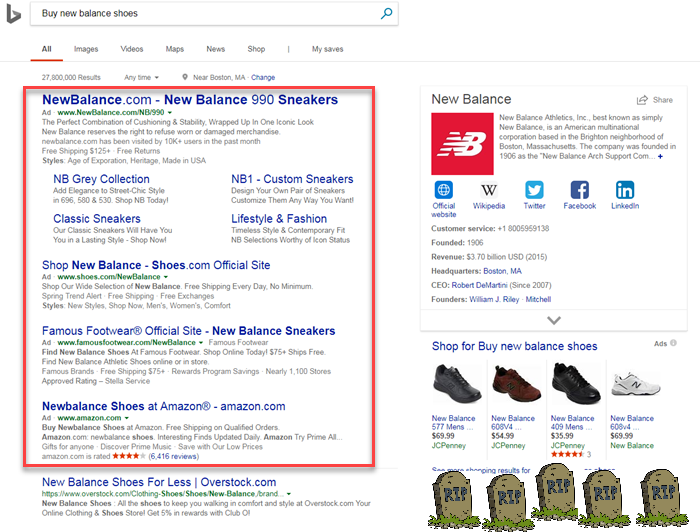Switch to the Shop tab

(256, 49)
